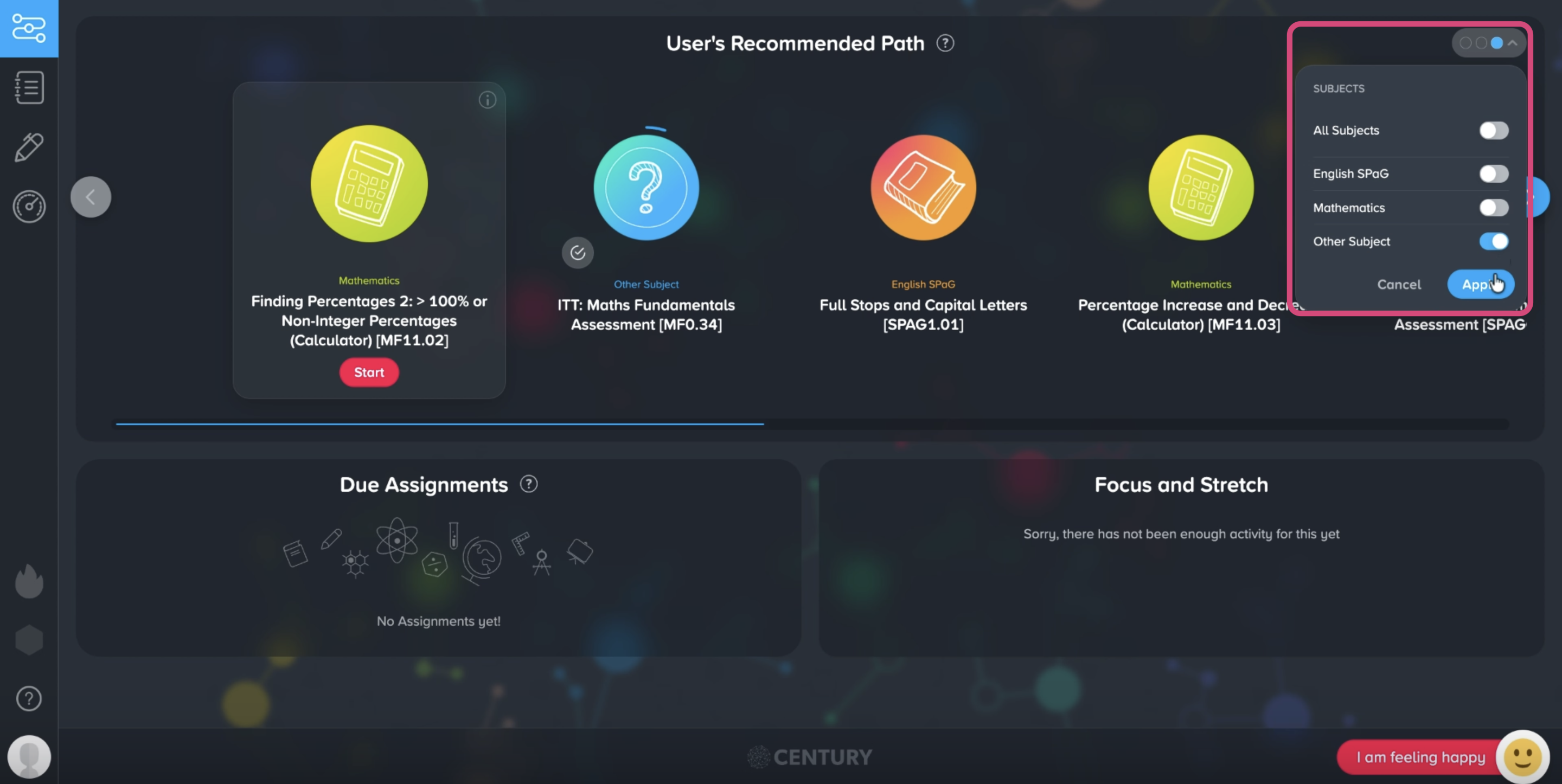Open help question mark in sidebar

(29, 698)
